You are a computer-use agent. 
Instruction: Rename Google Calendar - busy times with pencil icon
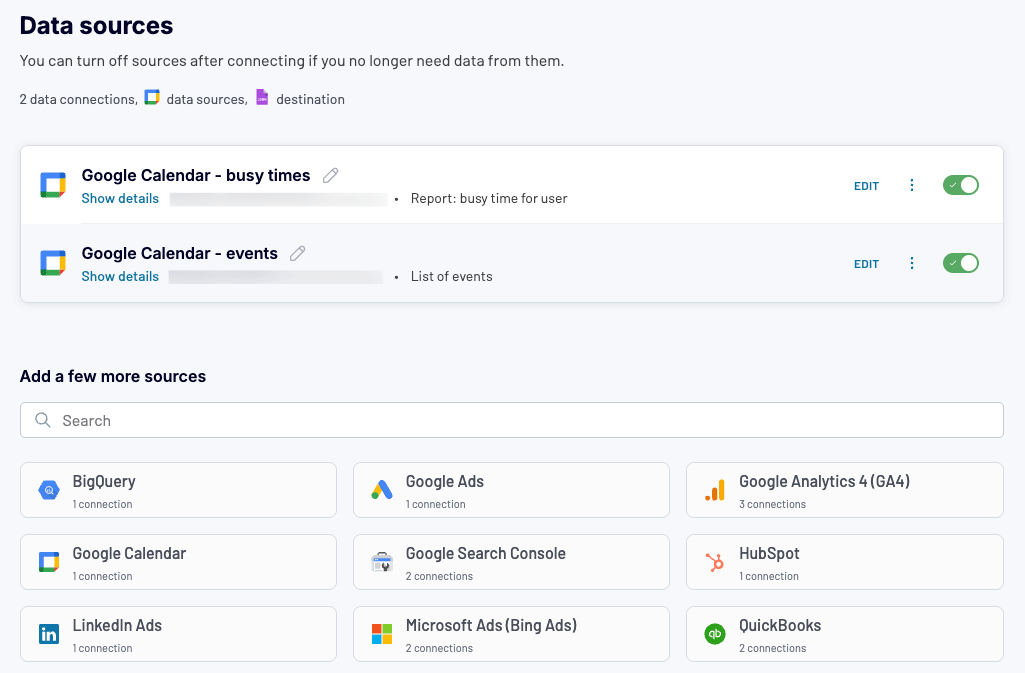[x=331, y=175]
